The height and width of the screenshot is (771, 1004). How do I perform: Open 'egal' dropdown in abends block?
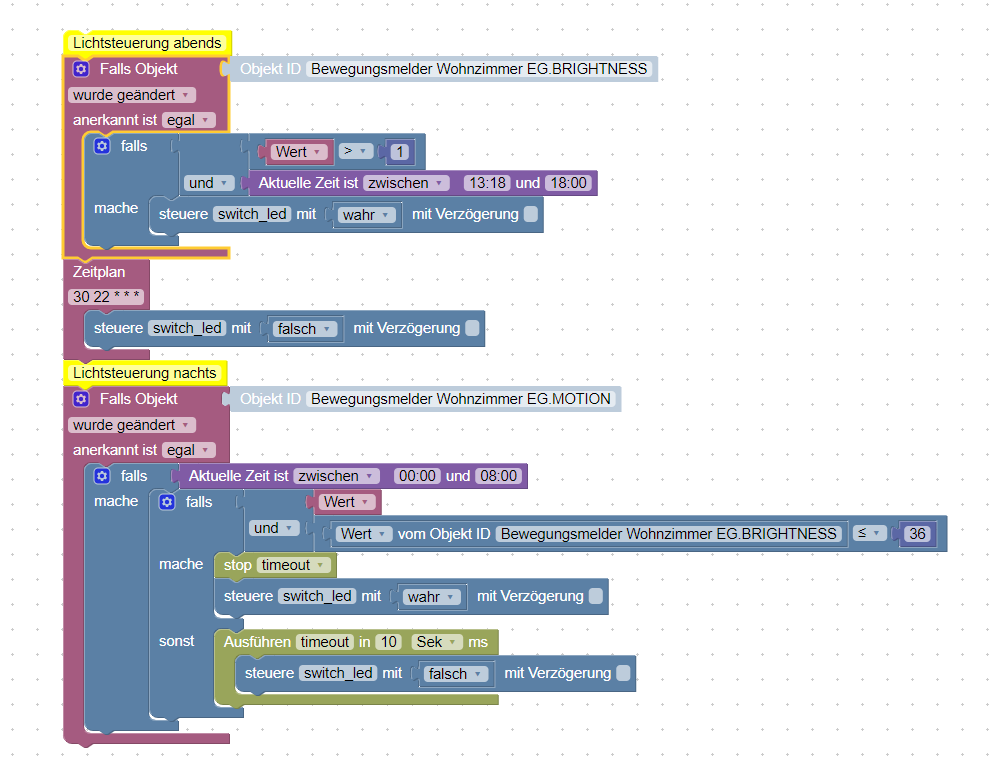[189, 120]
